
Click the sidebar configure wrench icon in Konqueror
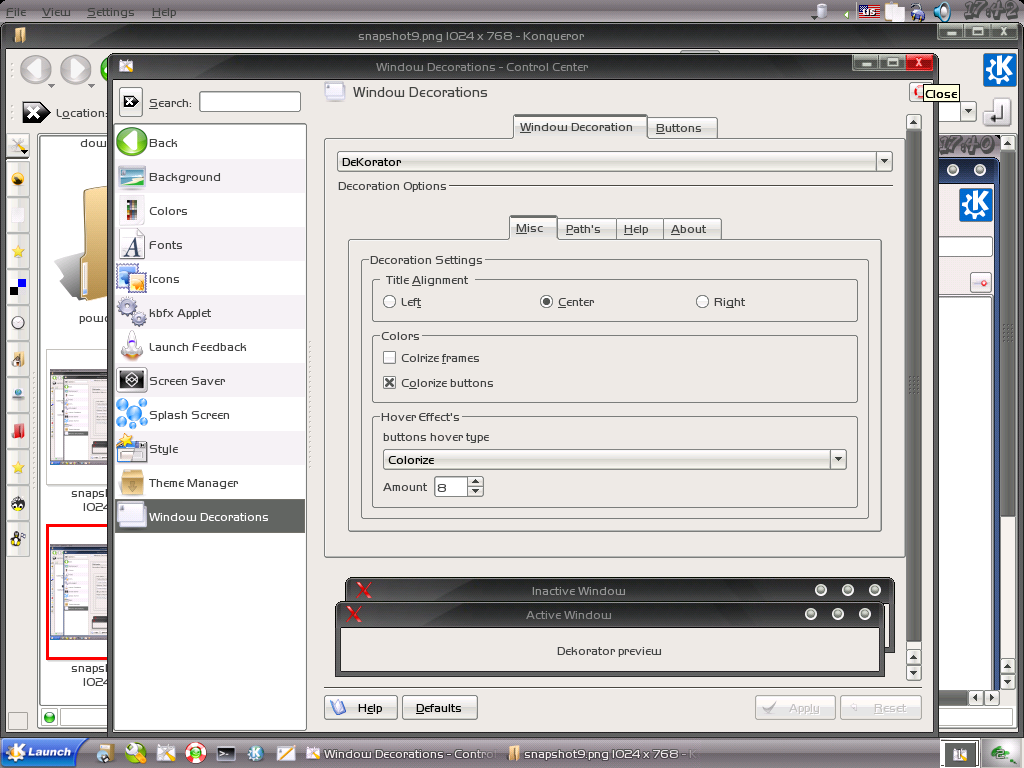18,147
